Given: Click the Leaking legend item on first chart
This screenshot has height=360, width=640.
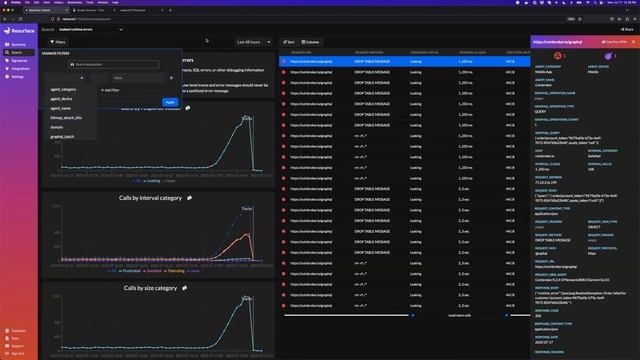Looking at the screenshot, I should point(151,181).
